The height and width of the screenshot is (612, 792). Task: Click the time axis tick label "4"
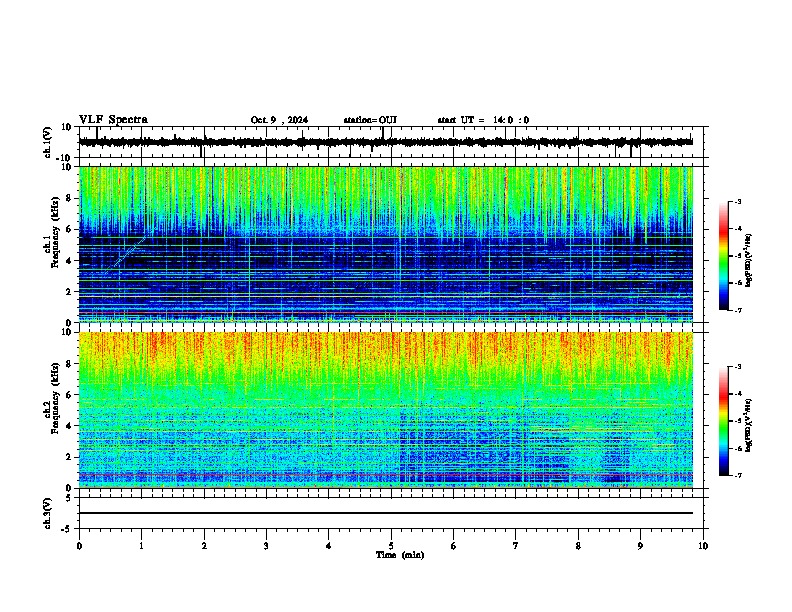coord(328,546)
